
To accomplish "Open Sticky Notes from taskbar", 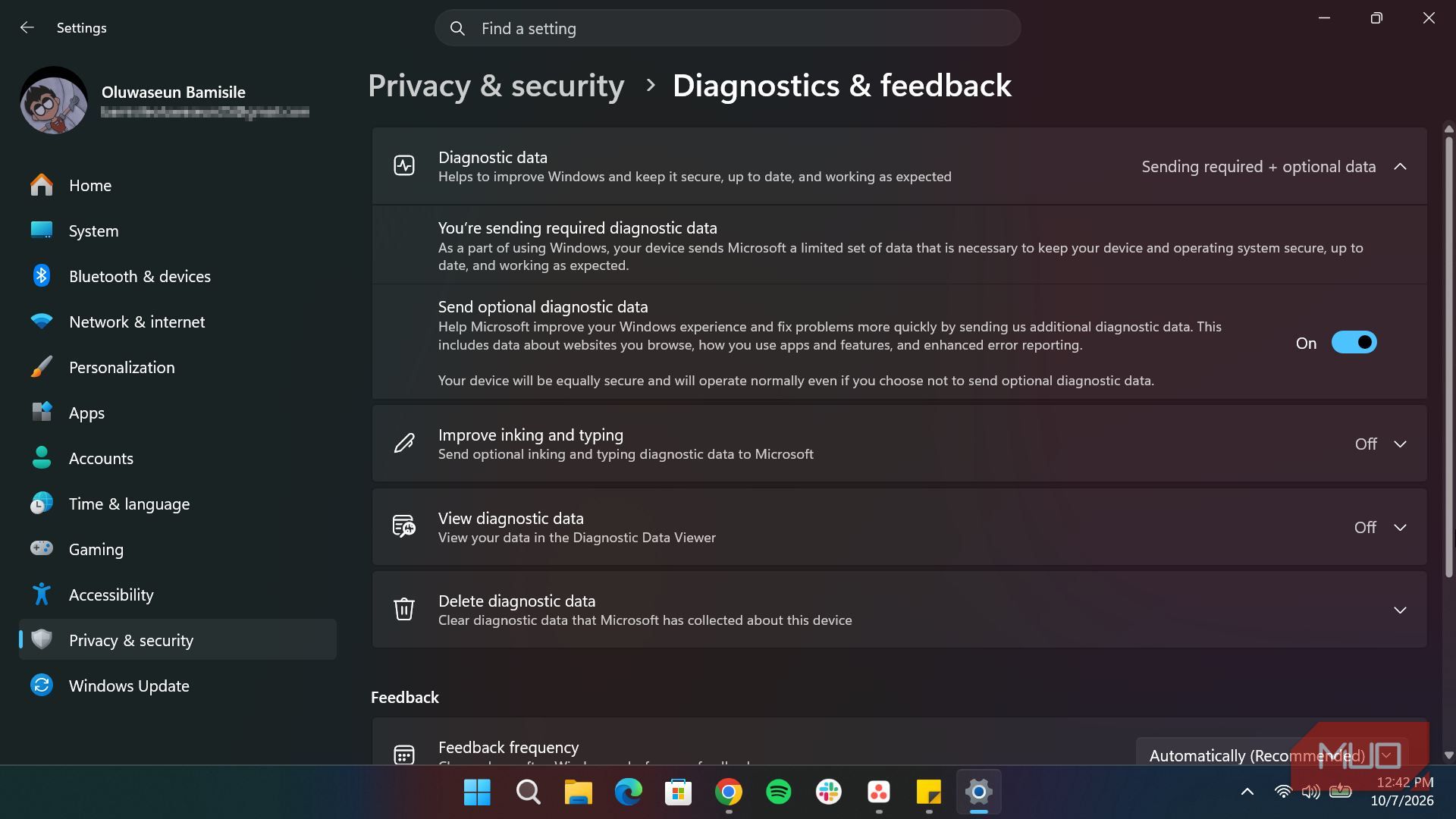I will click(x=928, y=792).
